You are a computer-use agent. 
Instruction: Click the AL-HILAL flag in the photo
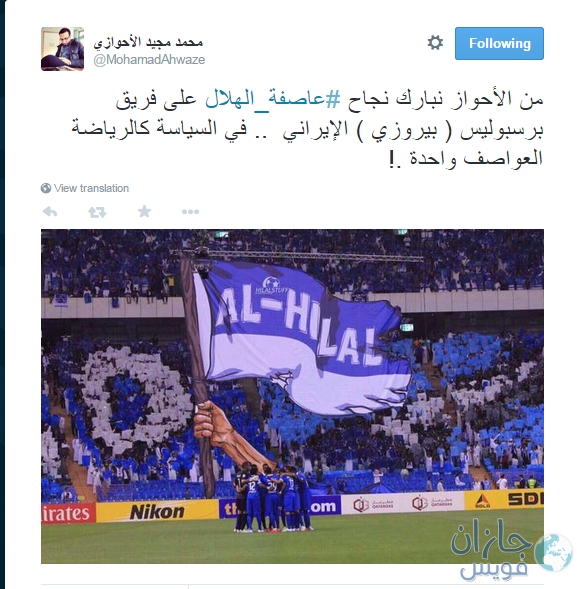pos(301,336)
